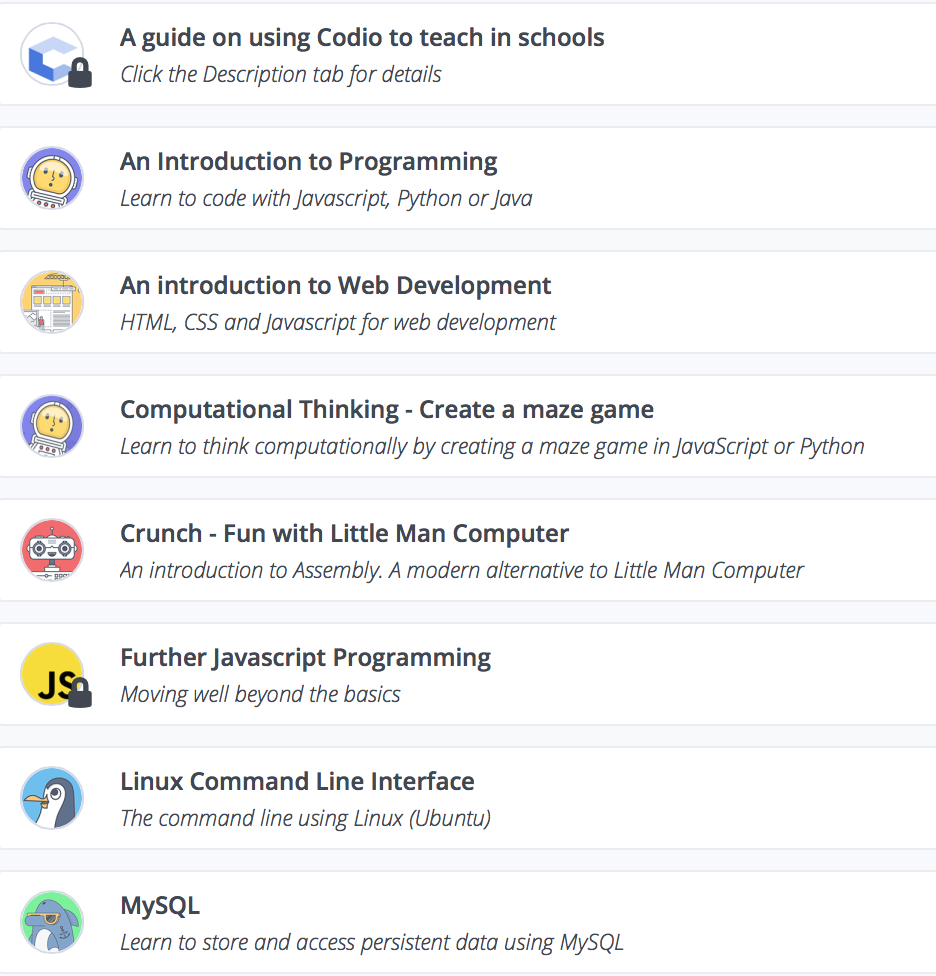The width and height of the screenshot is (936, 976).
Task: Click the MySQL dolphin icon
Action: [x=52, y=922]
